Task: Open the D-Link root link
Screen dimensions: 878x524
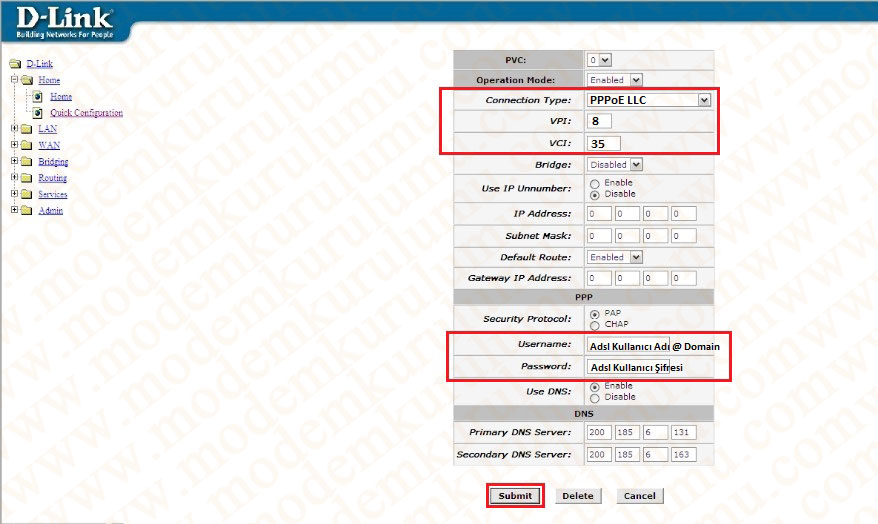Action: (x=40, y=64)
